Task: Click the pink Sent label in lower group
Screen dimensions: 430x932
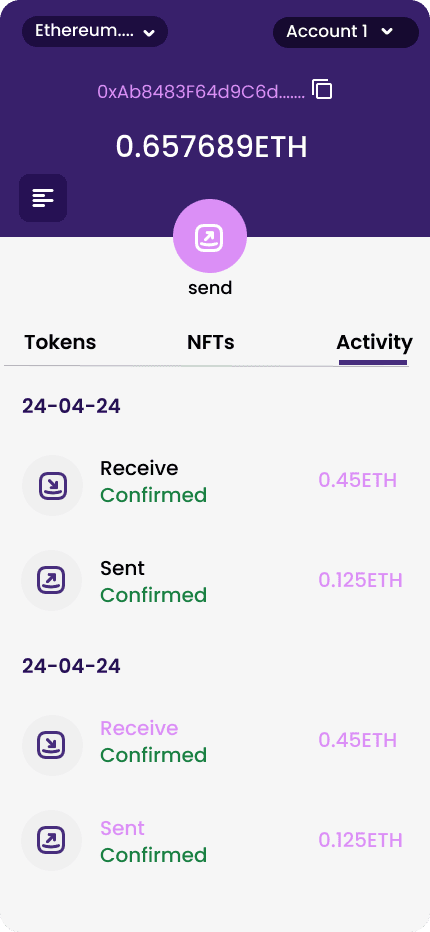Action: [x=123, y=828]
